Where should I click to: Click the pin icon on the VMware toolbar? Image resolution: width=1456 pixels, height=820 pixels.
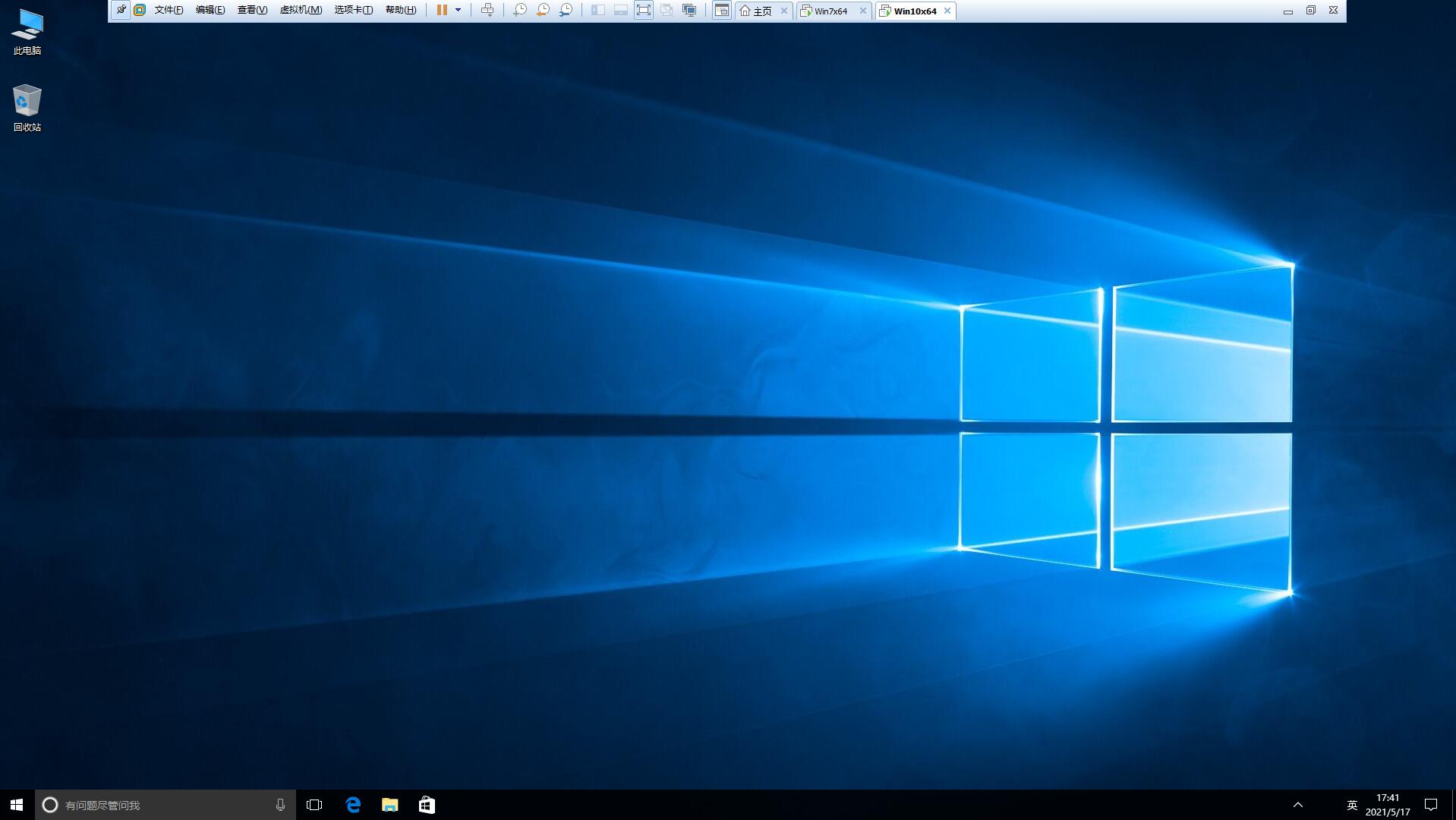click(x=121, y=10)
